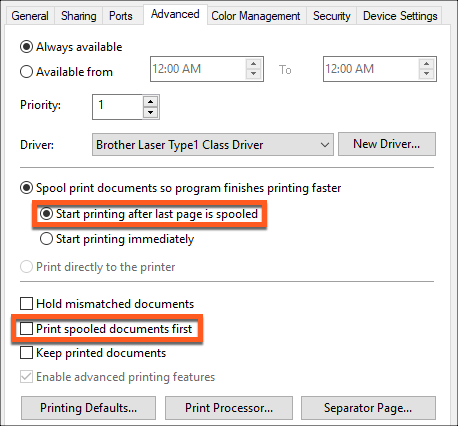This screenshot has height=426, width=458.
Task: Open Printing Defaults... dialog
Action: click(x=88, y=408)
